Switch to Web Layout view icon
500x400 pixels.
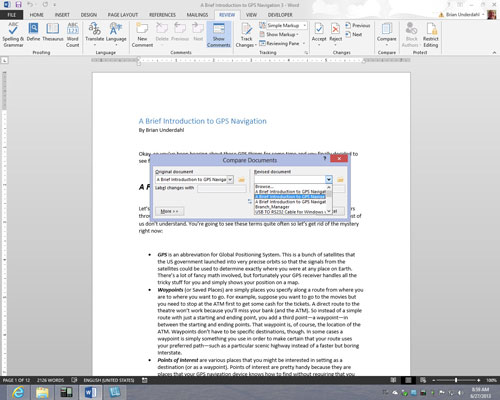click(x=423, y=380)
